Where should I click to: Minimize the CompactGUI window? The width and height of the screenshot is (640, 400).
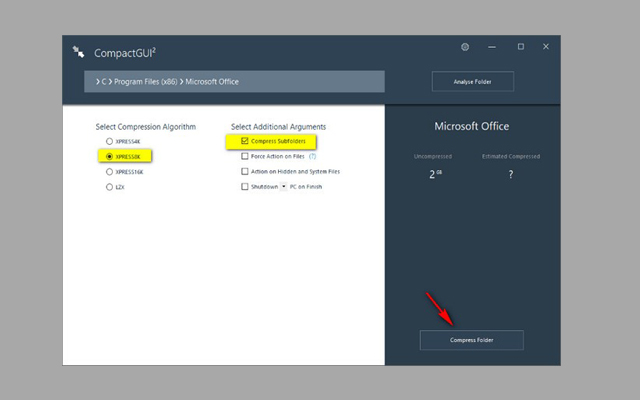pyautogui.click(x=494, y=47)
